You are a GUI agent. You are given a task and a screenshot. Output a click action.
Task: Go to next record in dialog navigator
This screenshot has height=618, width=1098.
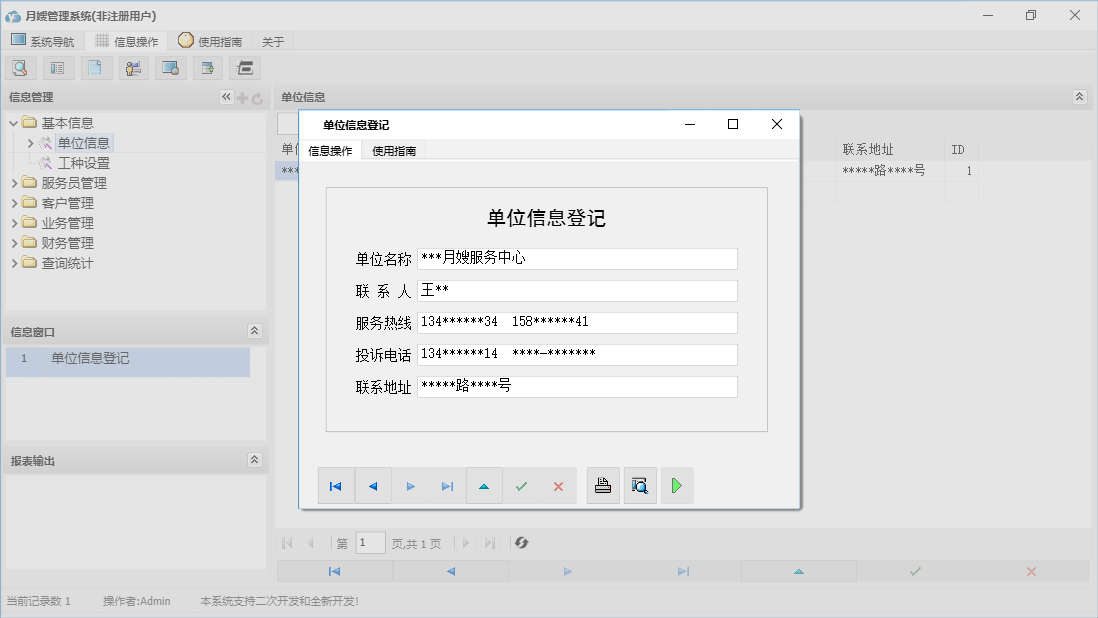[x=410, y=486]
